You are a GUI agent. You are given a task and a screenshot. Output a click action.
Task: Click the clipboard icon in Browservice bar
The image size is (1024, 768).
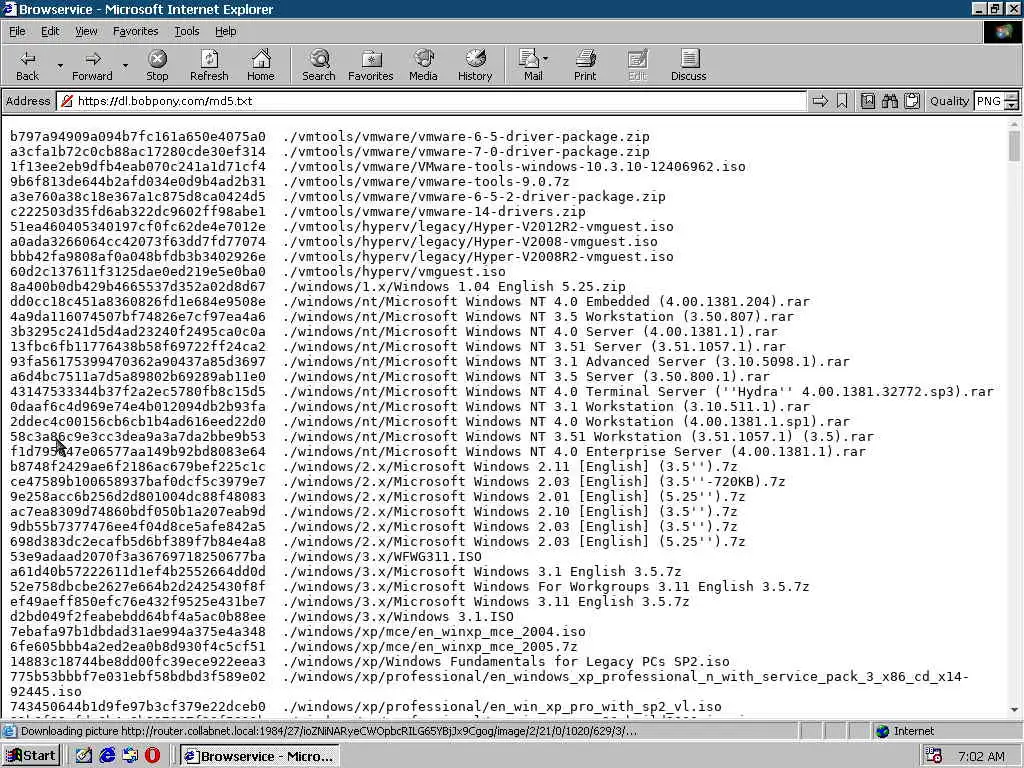pos(912,101)
